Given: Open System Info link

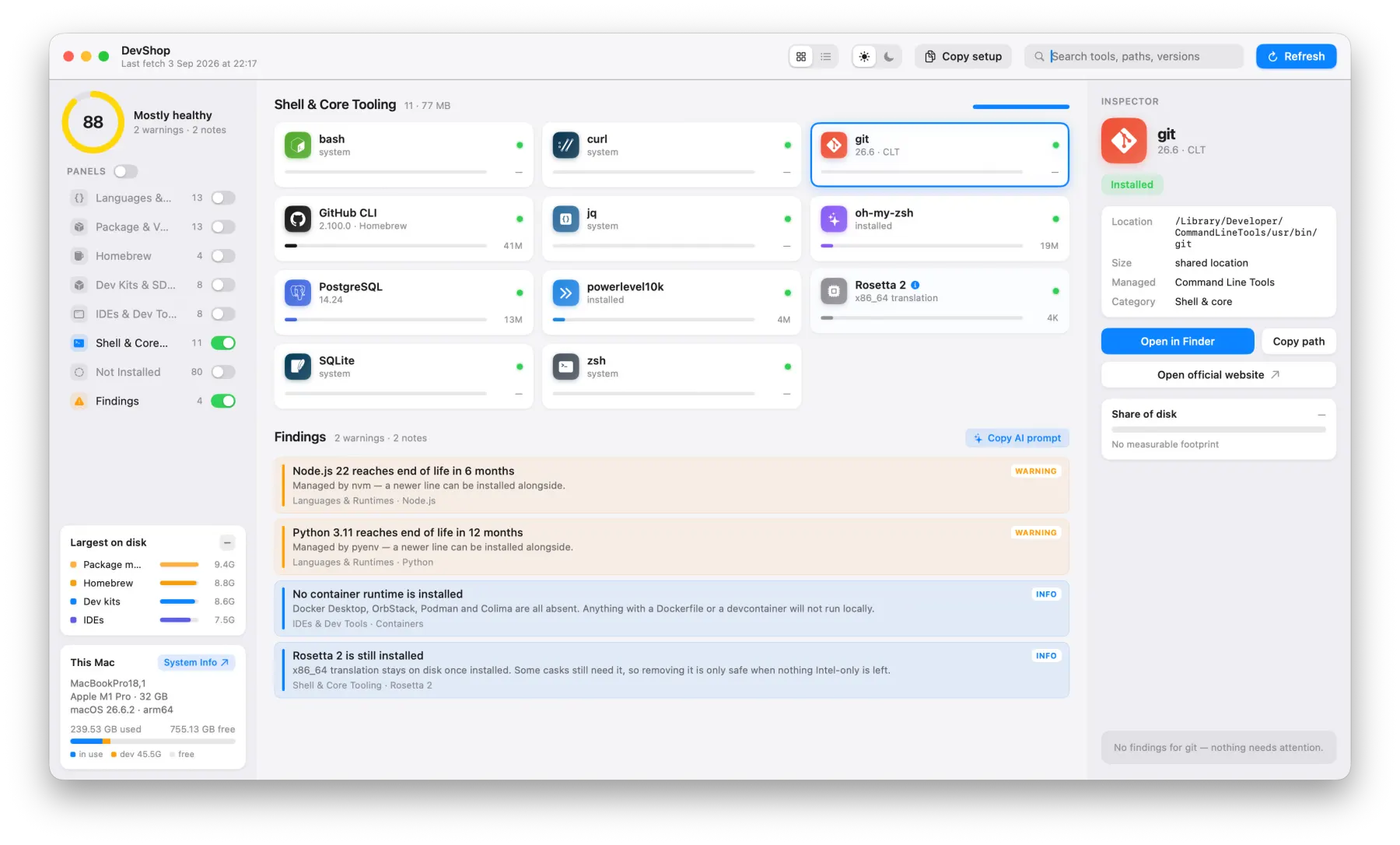Looking at the screenshot, I should [196, 662].
